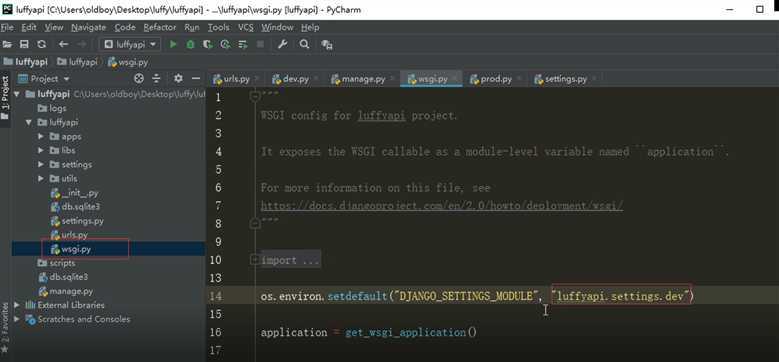Click Collapse All icon in Project panel
The height and width of the screenshot is (362, 779).
click(156, 78)
